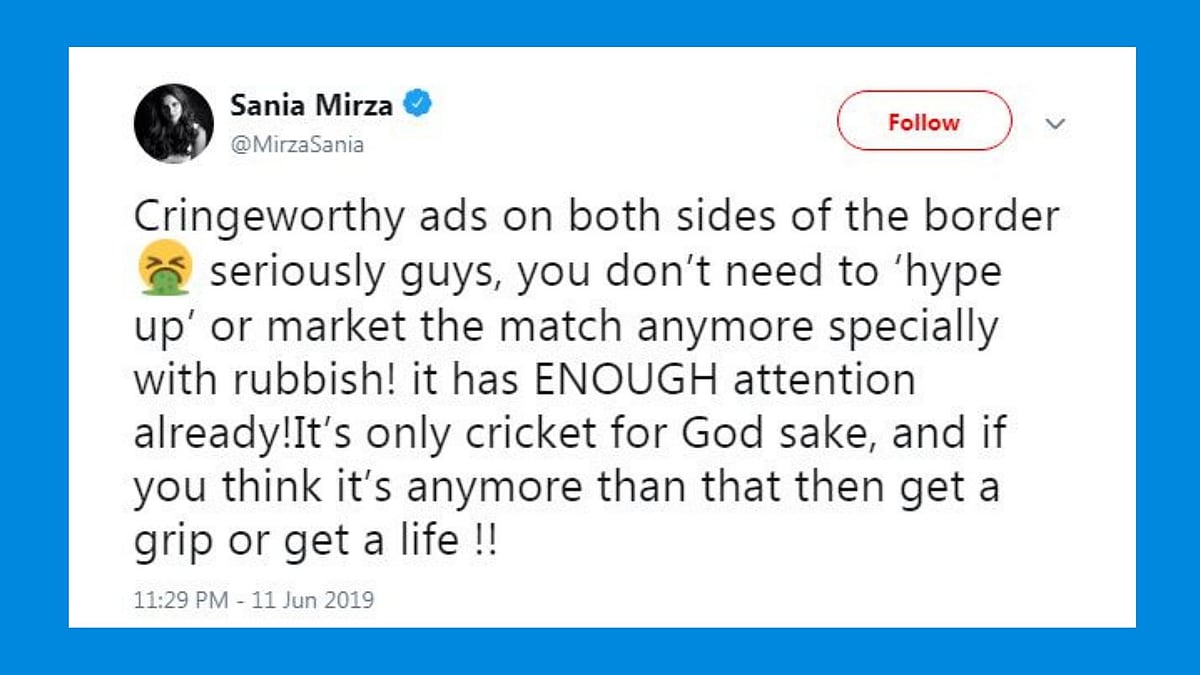The height and width of the screenshot is (675, 1200).
Task: Click the Sania Mirza display name
Action: click(x=311, y=103)
